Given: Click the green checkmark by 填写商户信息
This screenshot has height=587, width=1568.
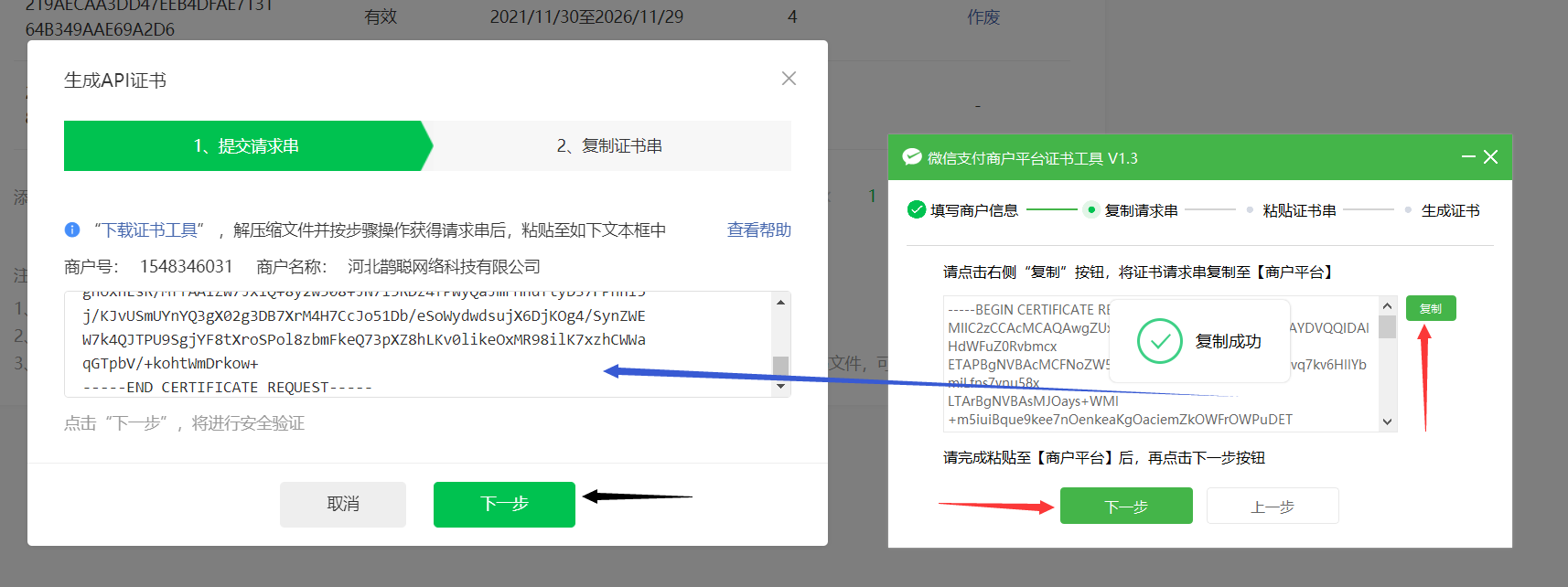Looking at the screenshot, I should [916, 209].
